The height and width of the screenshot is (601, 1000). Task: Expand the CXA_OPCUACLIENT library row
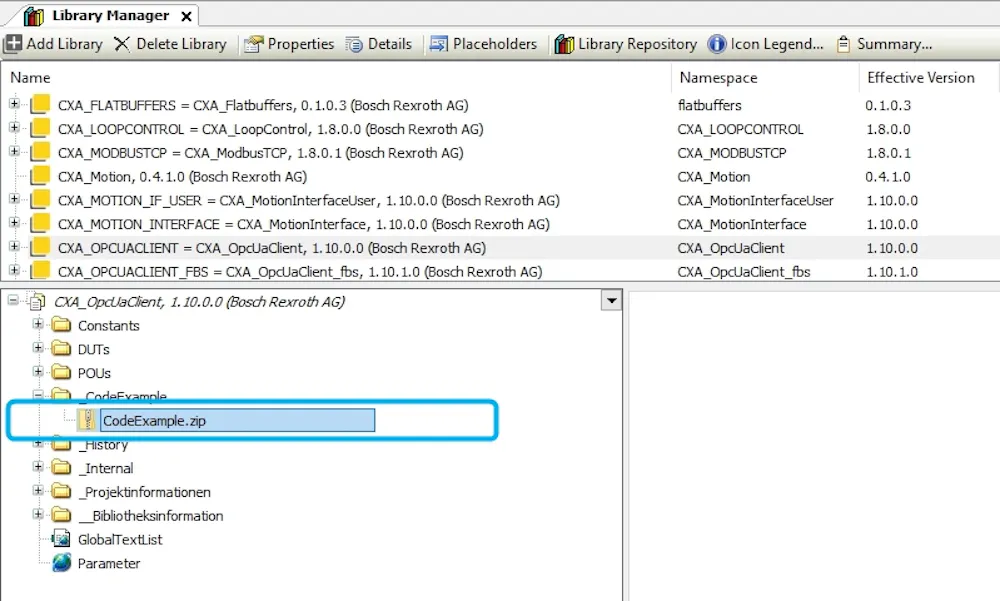14,246
